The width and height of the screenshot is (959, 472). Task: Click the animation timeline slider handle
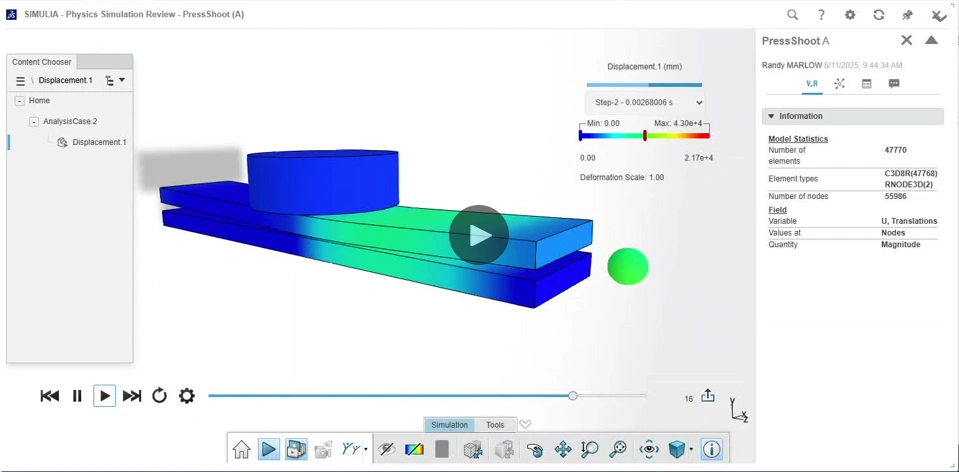(x=572, y=396)
